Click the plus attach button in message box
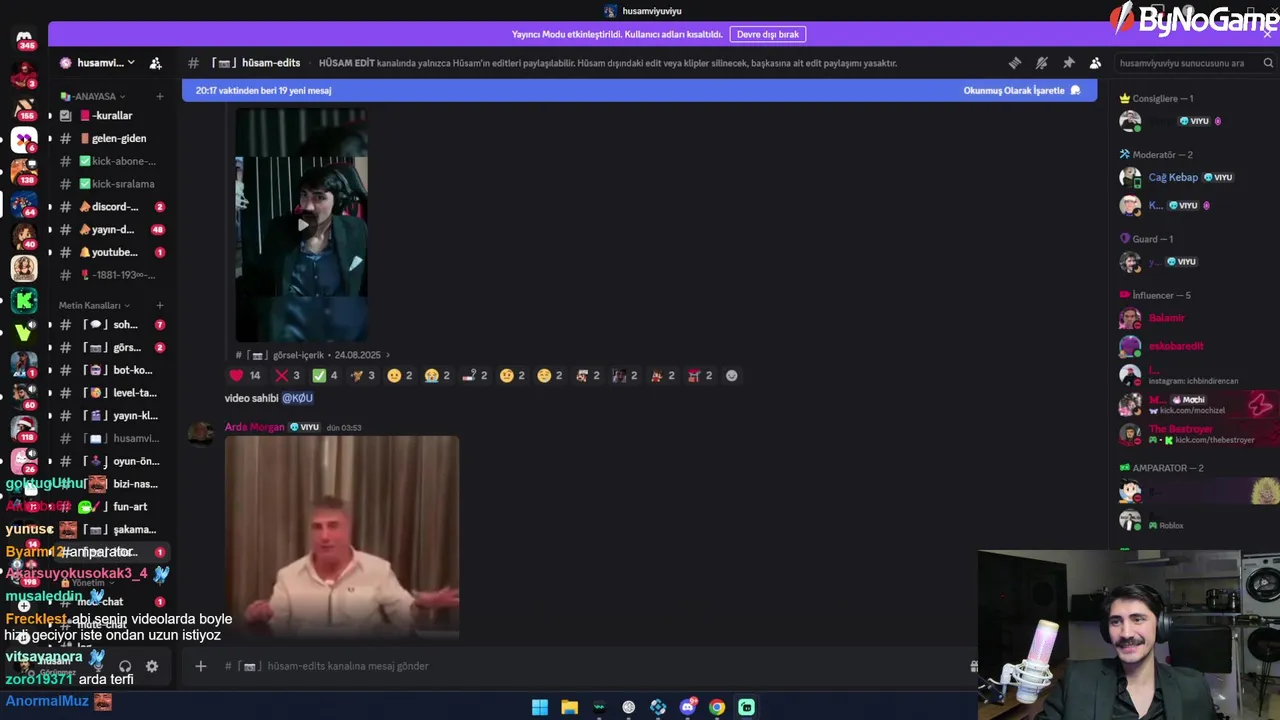1280x720 pixels. [201, 666]
